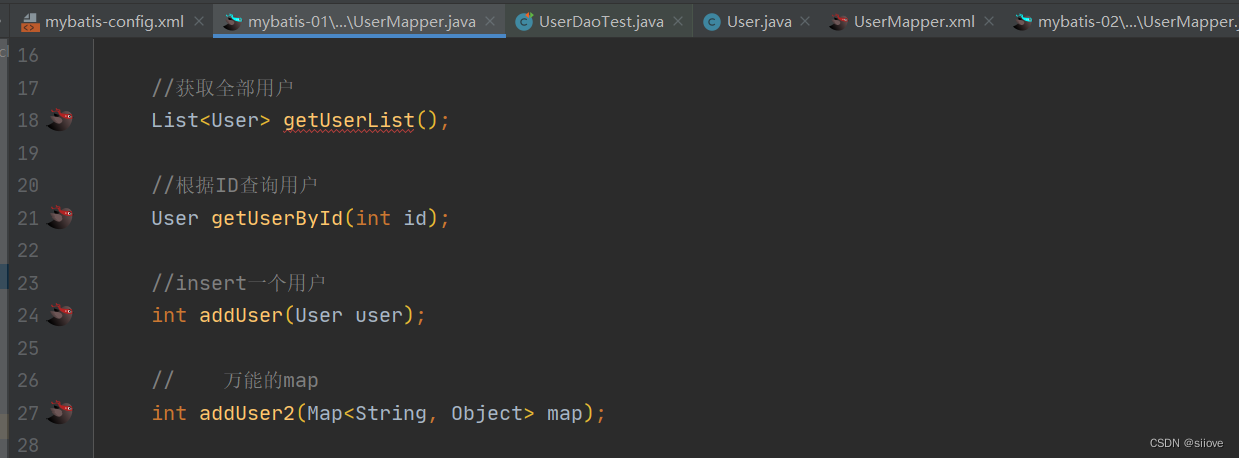Click line number 28 in gutter
1239x458 pixels.
coord(28,445)
